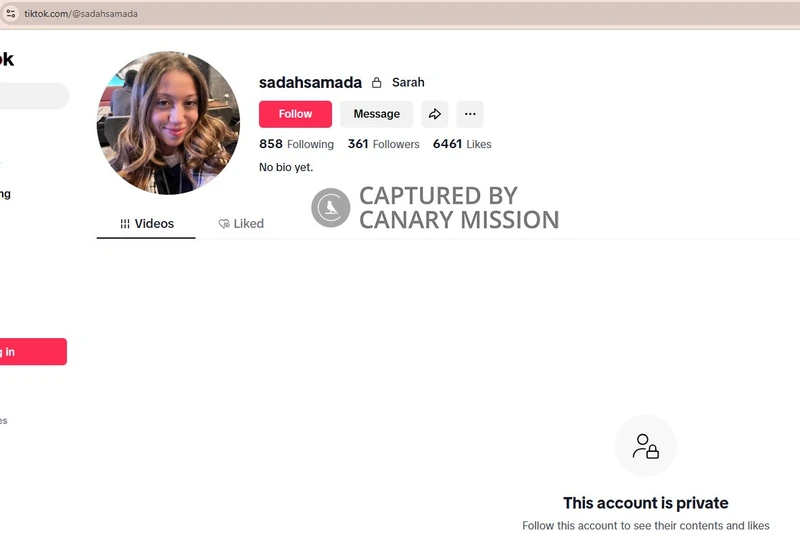Image resolution: width=800 pixels, height=543 pixels.
Task: Click the private lock icon beside the username
Action: tap(377, 83)
